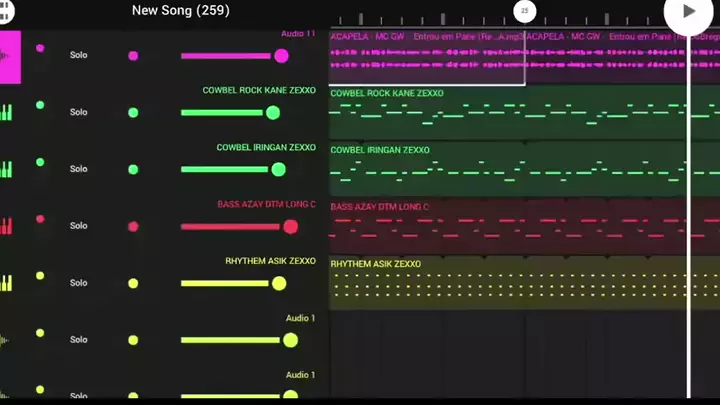Image resolution: width=720 pixels, height=405 pixels.
Task: Click red pan dot on BASS AZAY track
Action: click(x=133, y=226)
